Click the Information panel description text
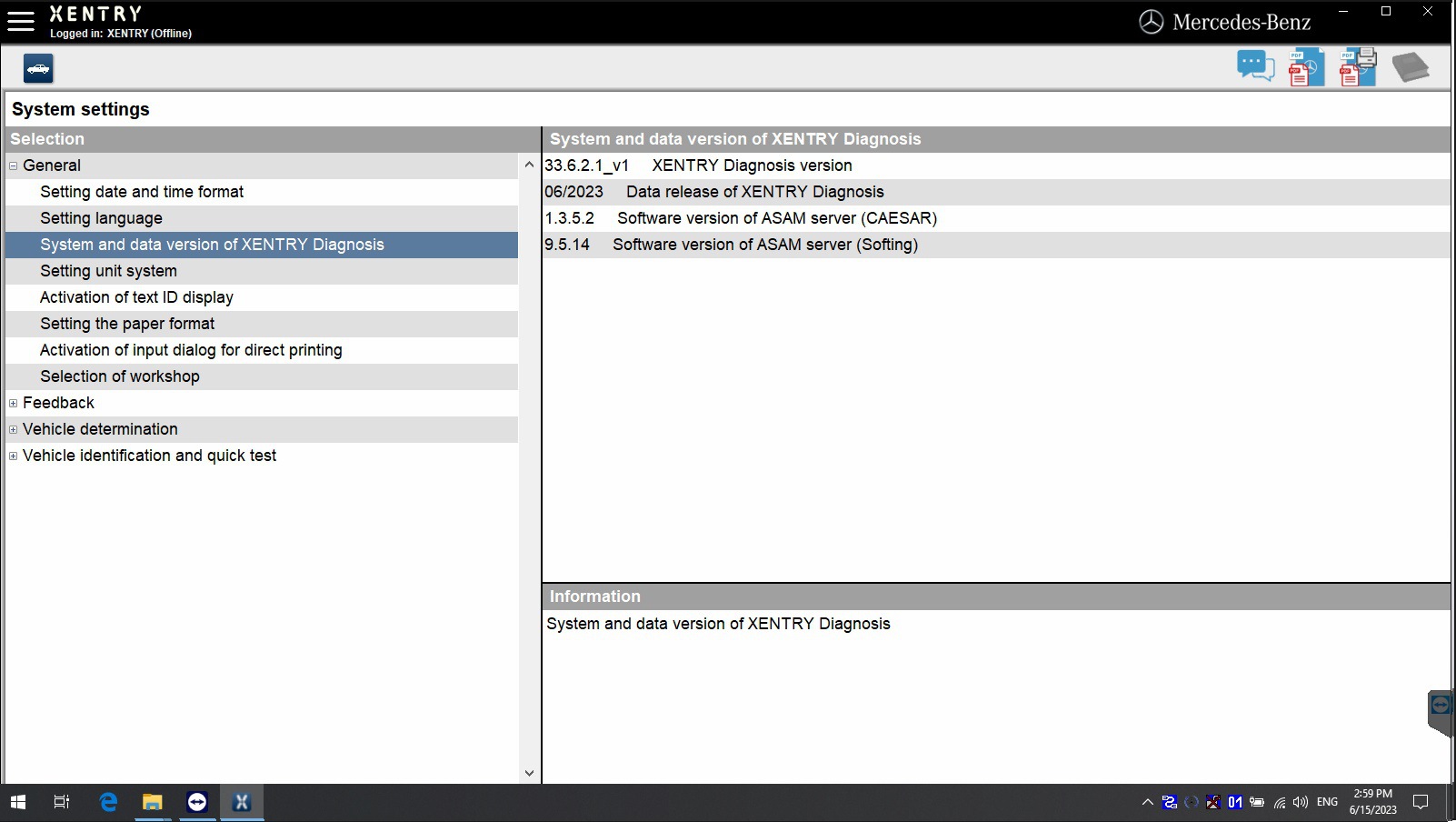 click(718, 624)
